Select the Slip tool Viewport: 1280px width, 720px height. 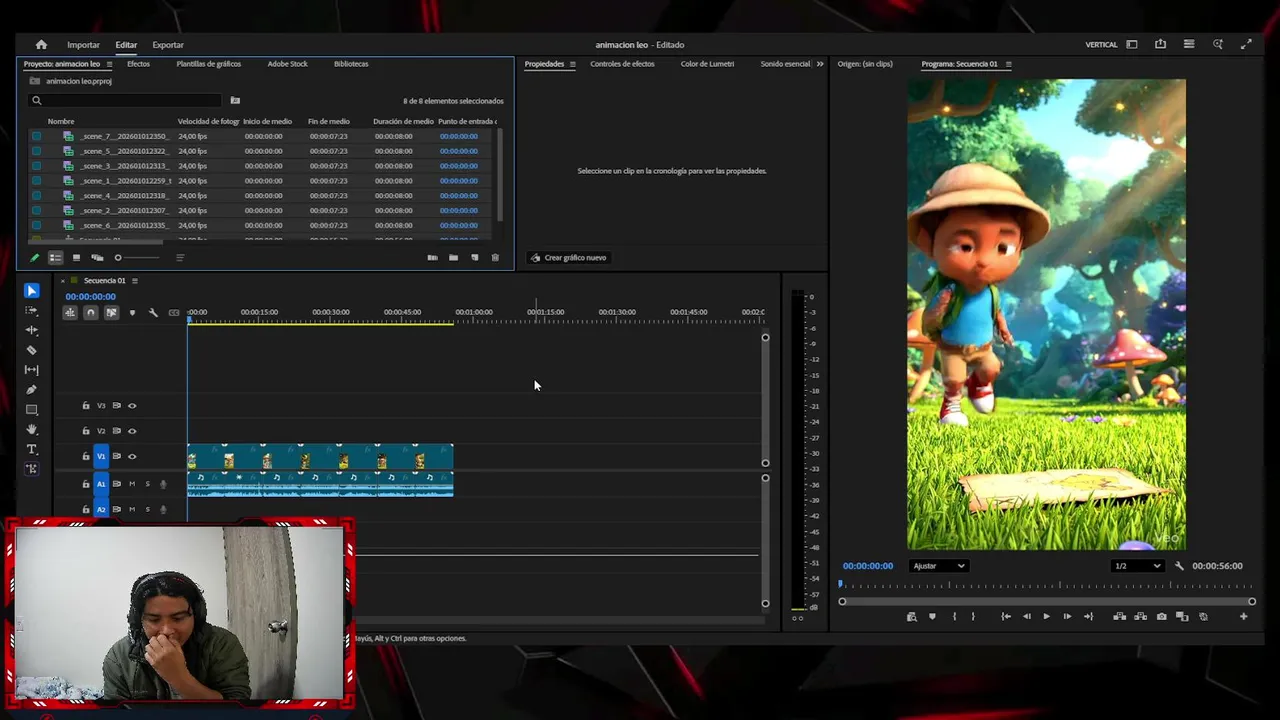click(32, 370)
